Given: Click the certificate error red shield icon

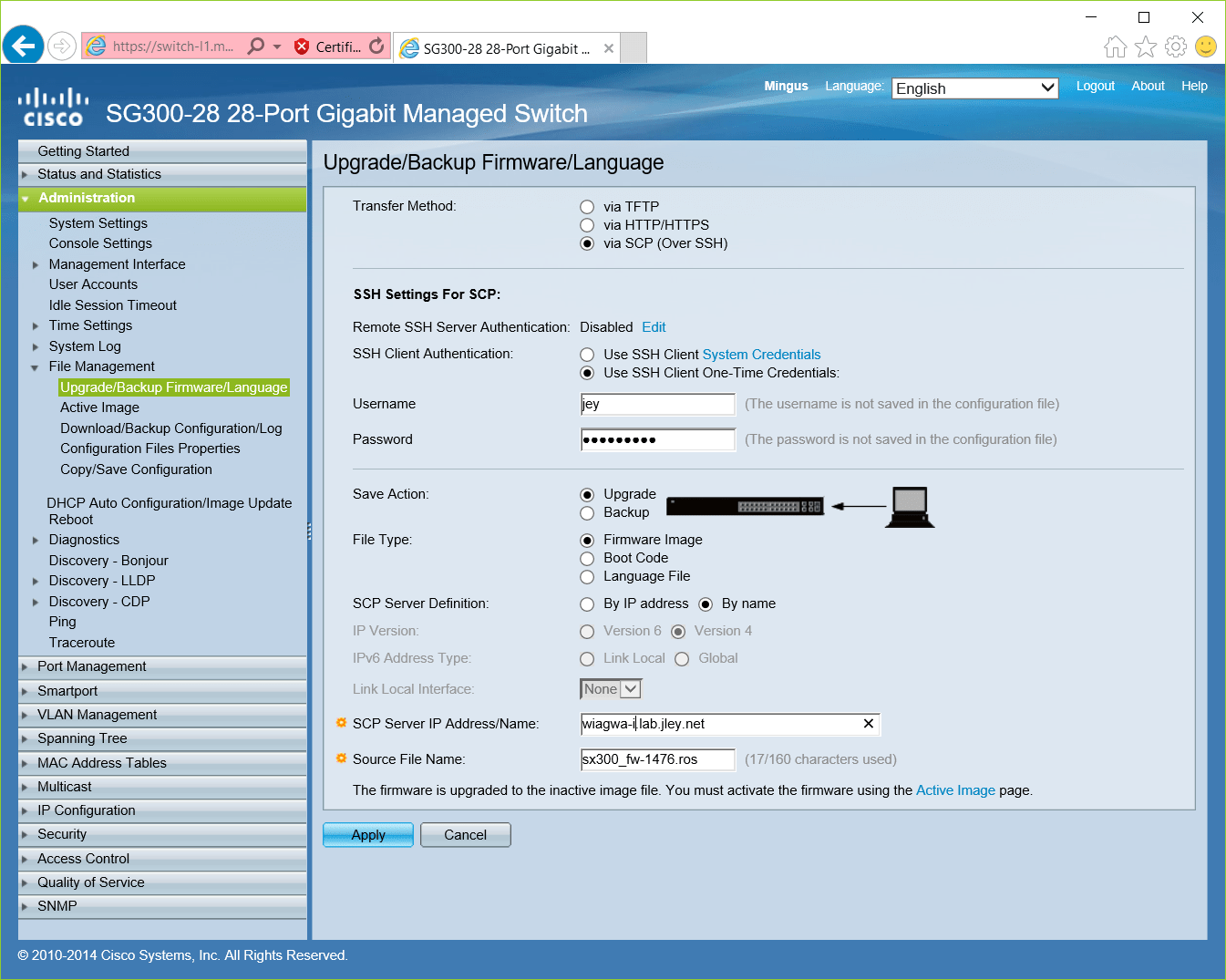Looking at the screenshot, I should click(x=303, y=46).
